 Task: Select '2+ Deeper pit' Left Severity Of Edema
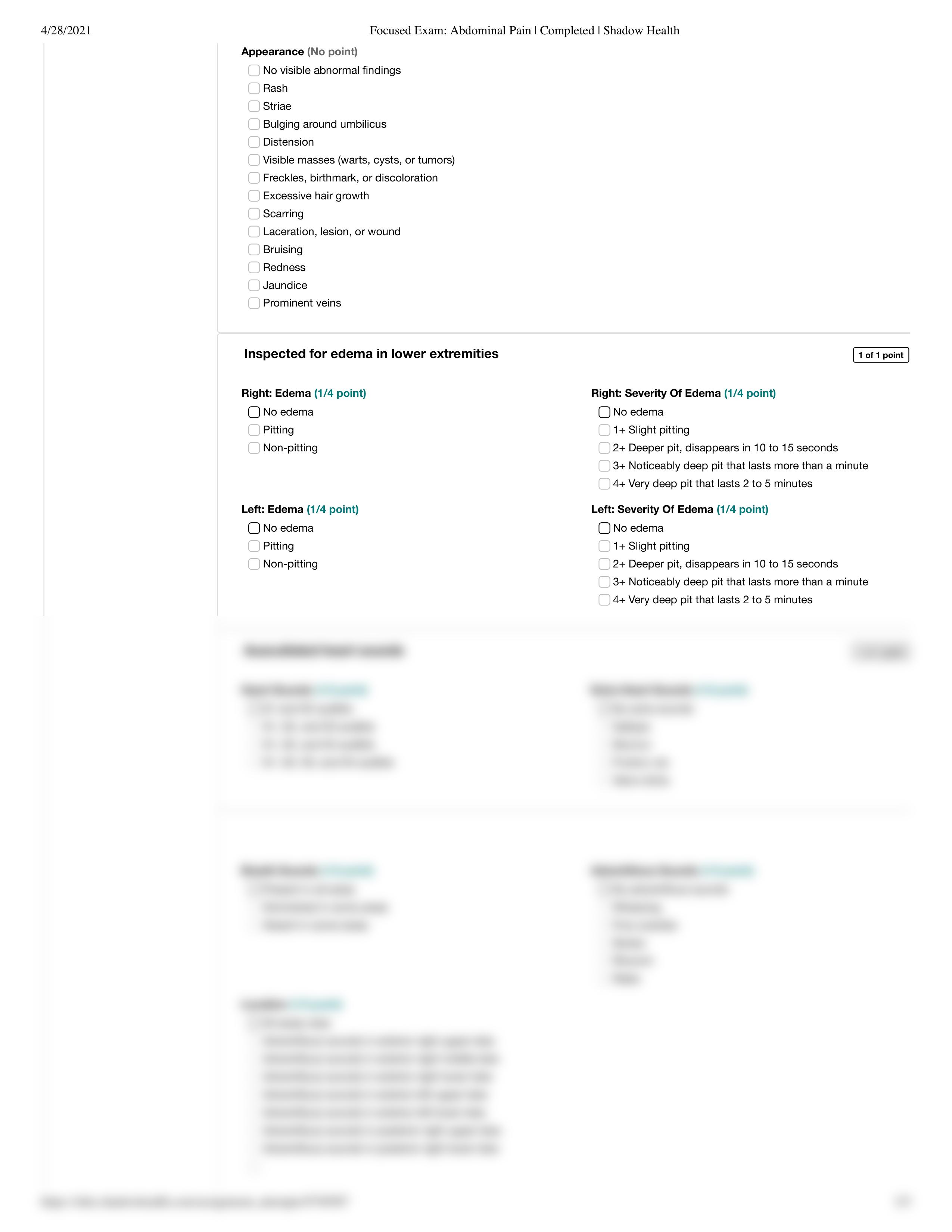click(x=602, y=563)
